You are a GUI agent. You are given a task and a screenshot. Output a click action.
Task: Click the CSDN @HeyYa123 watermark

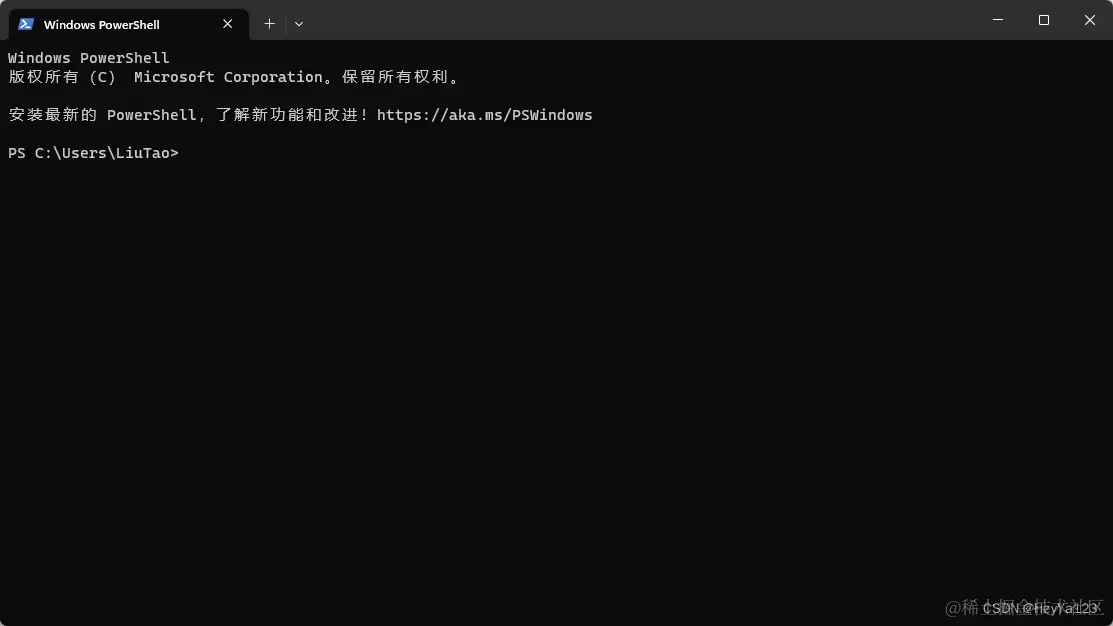[1029, 608]
